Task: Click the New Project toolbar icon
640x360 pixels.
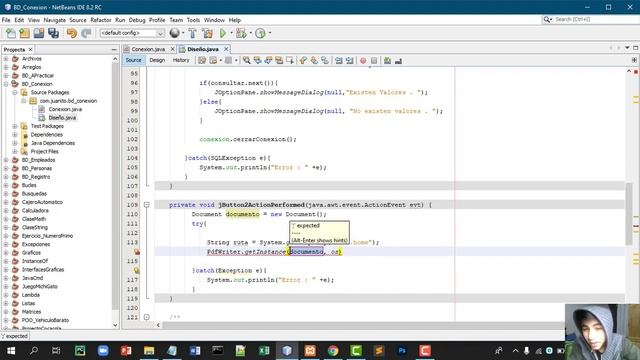Action: coord(24,33)
